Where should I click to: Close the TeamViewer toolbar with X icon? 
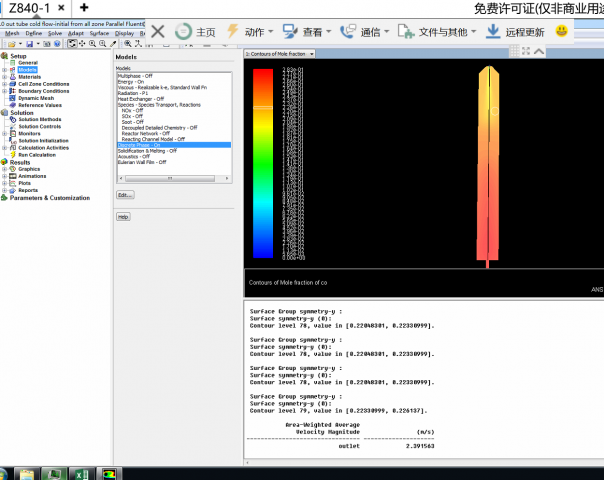[158, 32]
